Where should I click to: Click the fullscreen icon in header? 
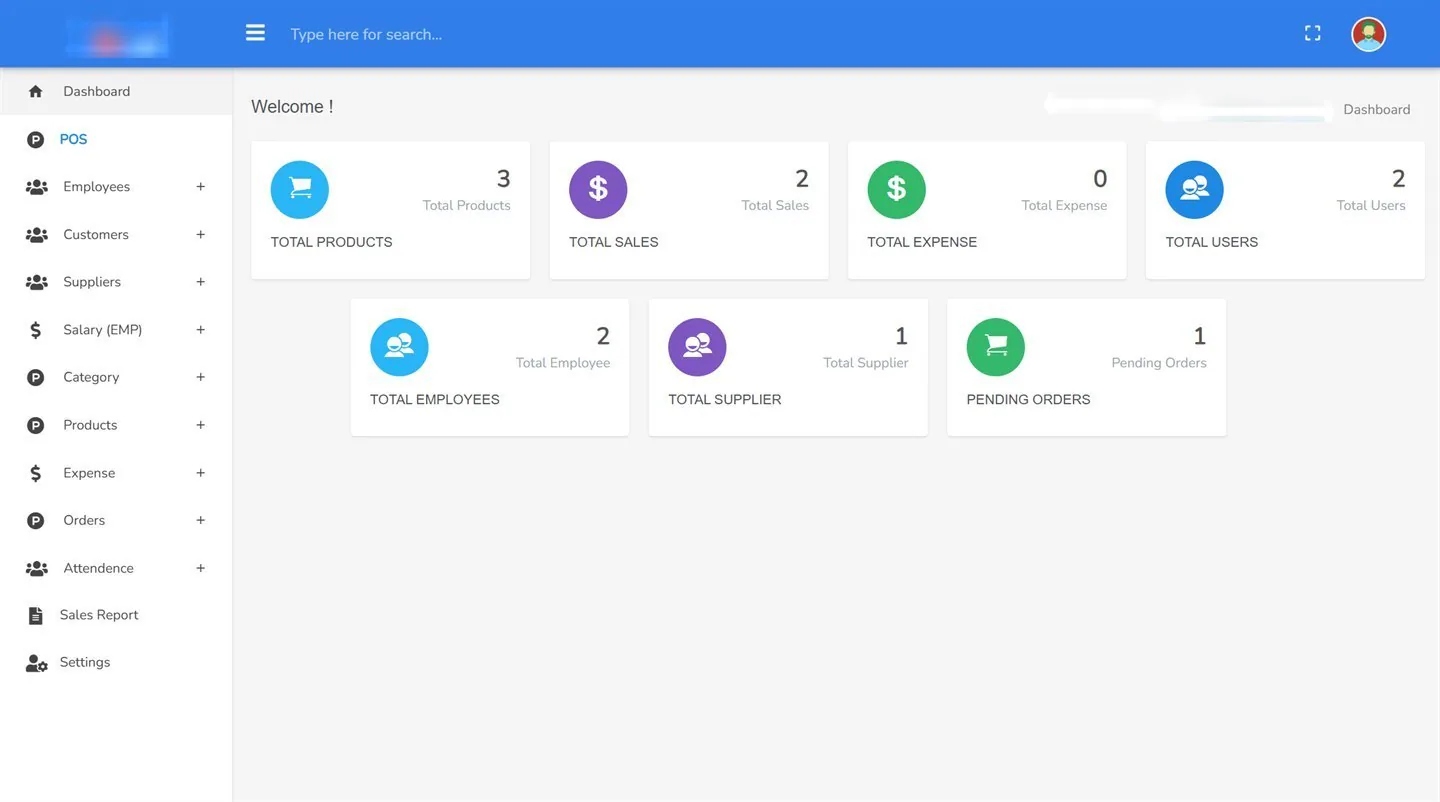pyautogui.click(x=1313, y=34)
